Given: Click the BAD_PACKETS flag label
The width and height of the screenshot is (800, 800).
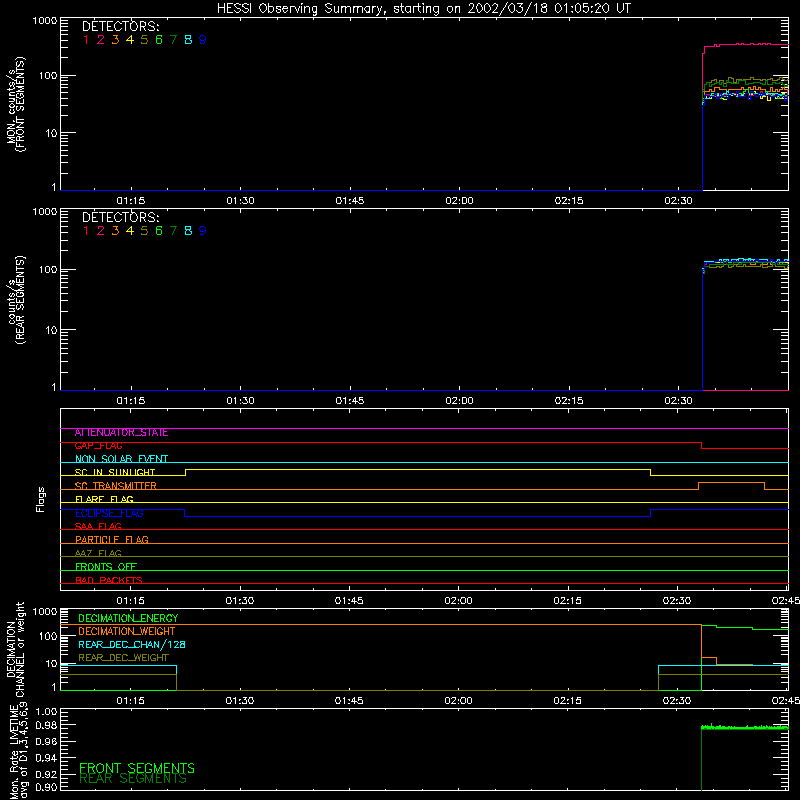Looking at the screenshot, I should 109,580.
